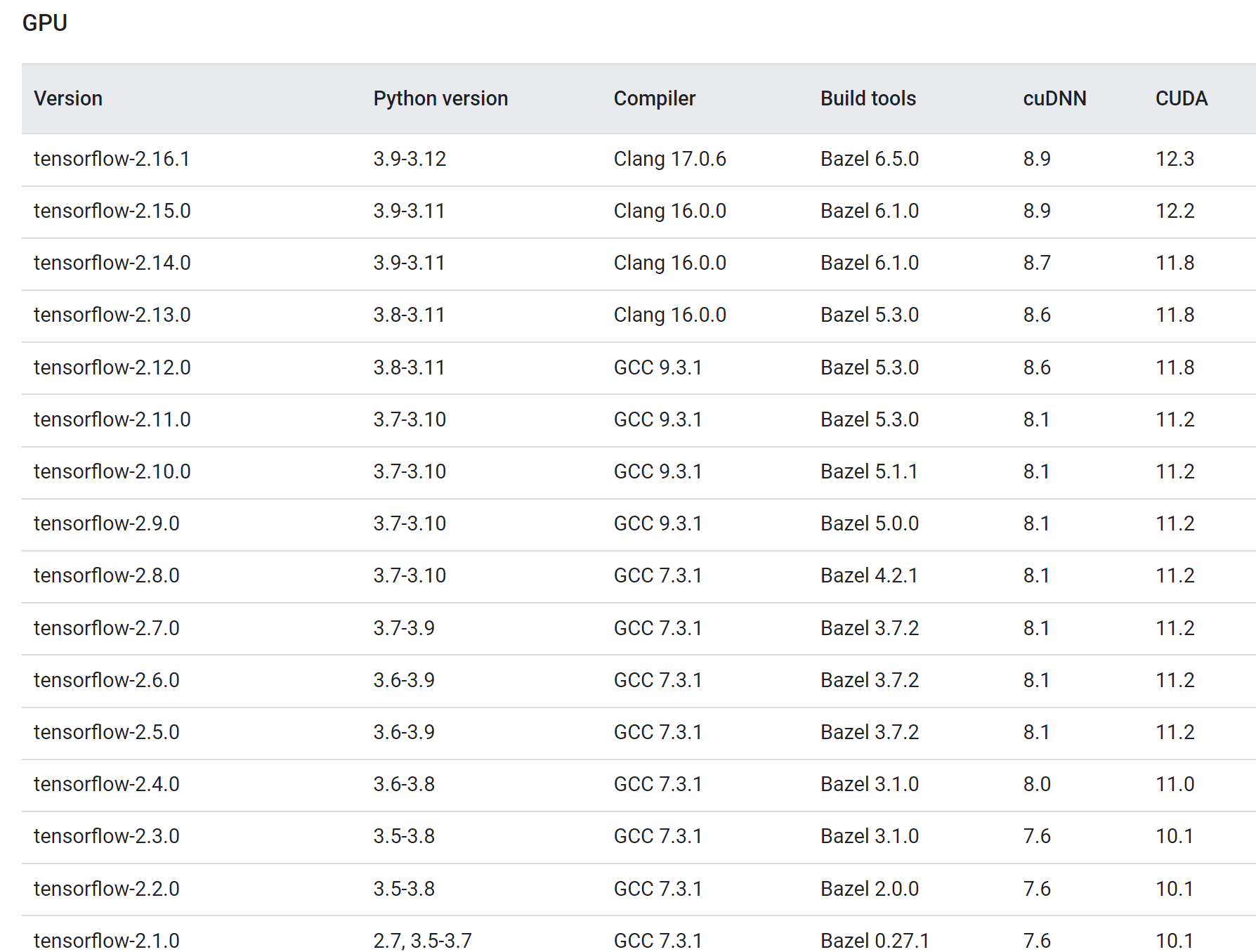Click CUDA 12.2 value

pos(1175,211)
